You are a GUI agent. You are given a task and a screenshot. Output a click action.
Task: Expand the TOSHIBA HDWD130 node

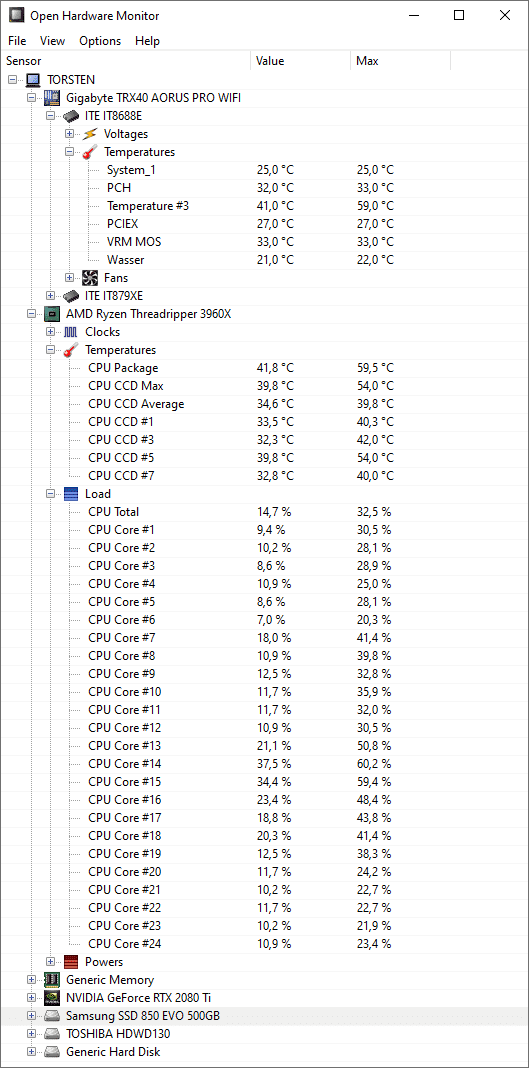31,1034
